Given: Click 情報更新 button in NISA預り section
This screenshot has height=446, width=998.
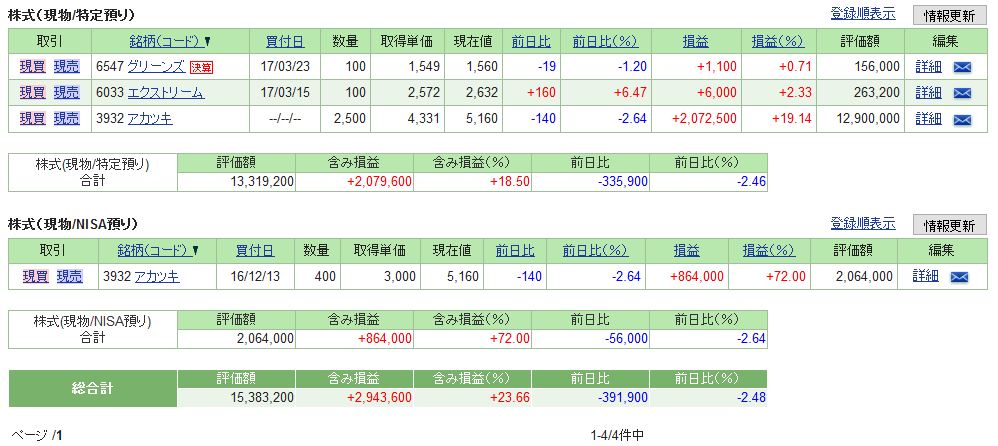Looking at the screenshot, I should [x=950, y=225].
